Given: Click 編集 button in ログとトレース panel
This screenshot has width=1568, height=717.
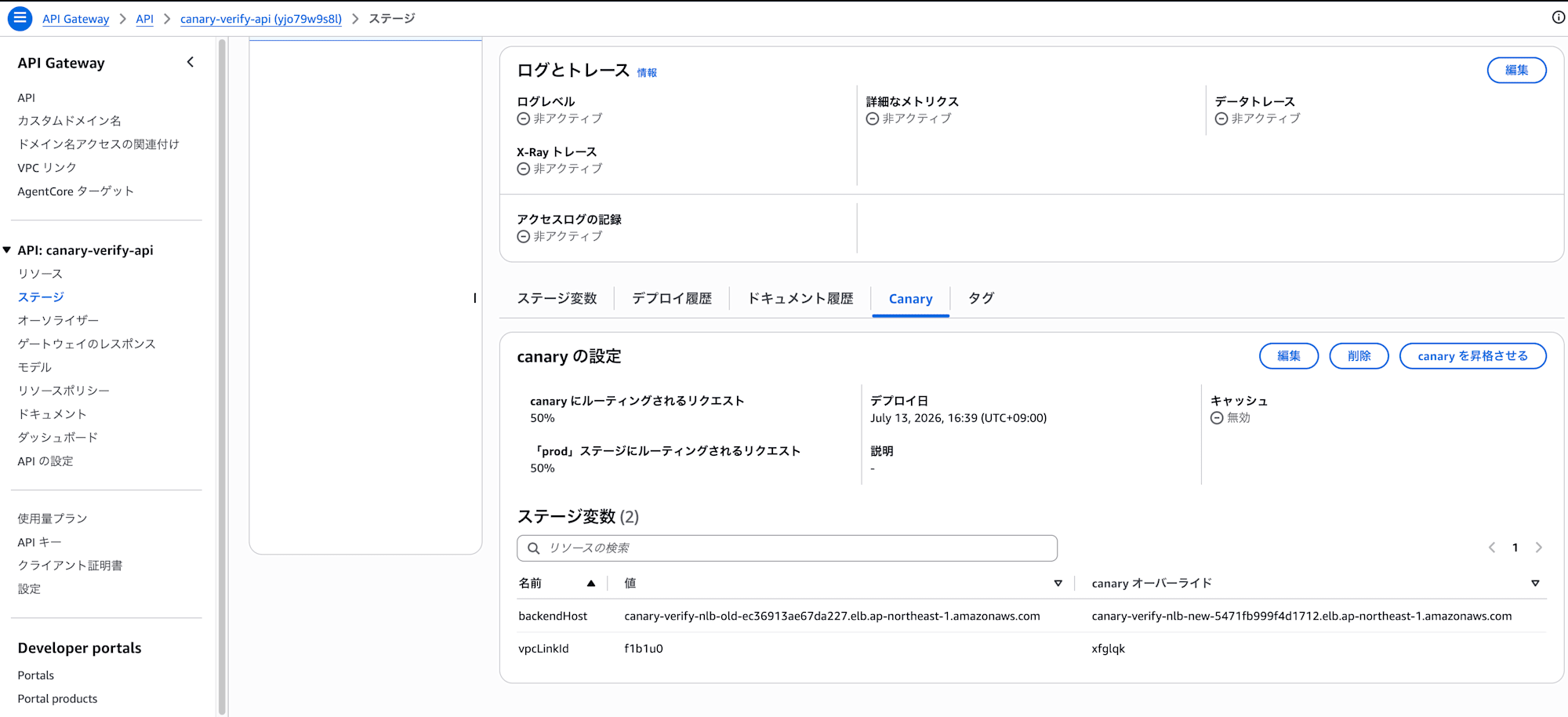Looking at the screenshot, I should (1517, 70).
